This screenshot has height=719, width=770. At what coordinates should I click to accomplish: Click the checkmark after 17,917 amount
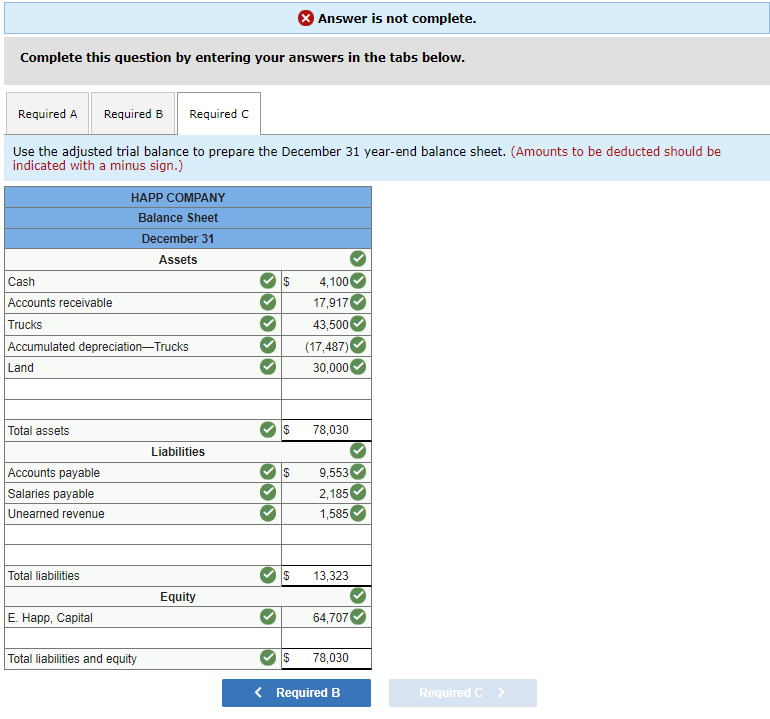tap(358, 302)
